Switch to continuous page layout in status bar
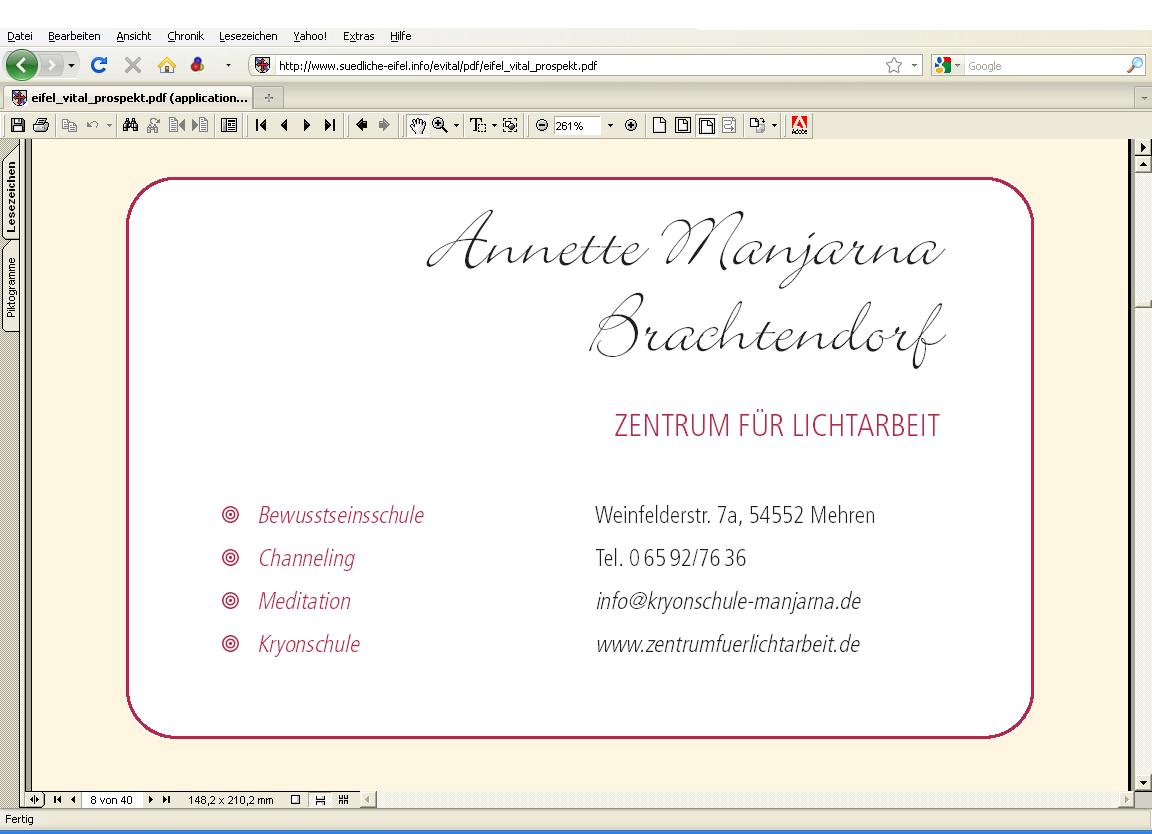This screenshot has height=834, width=1152. pos(320,800)
